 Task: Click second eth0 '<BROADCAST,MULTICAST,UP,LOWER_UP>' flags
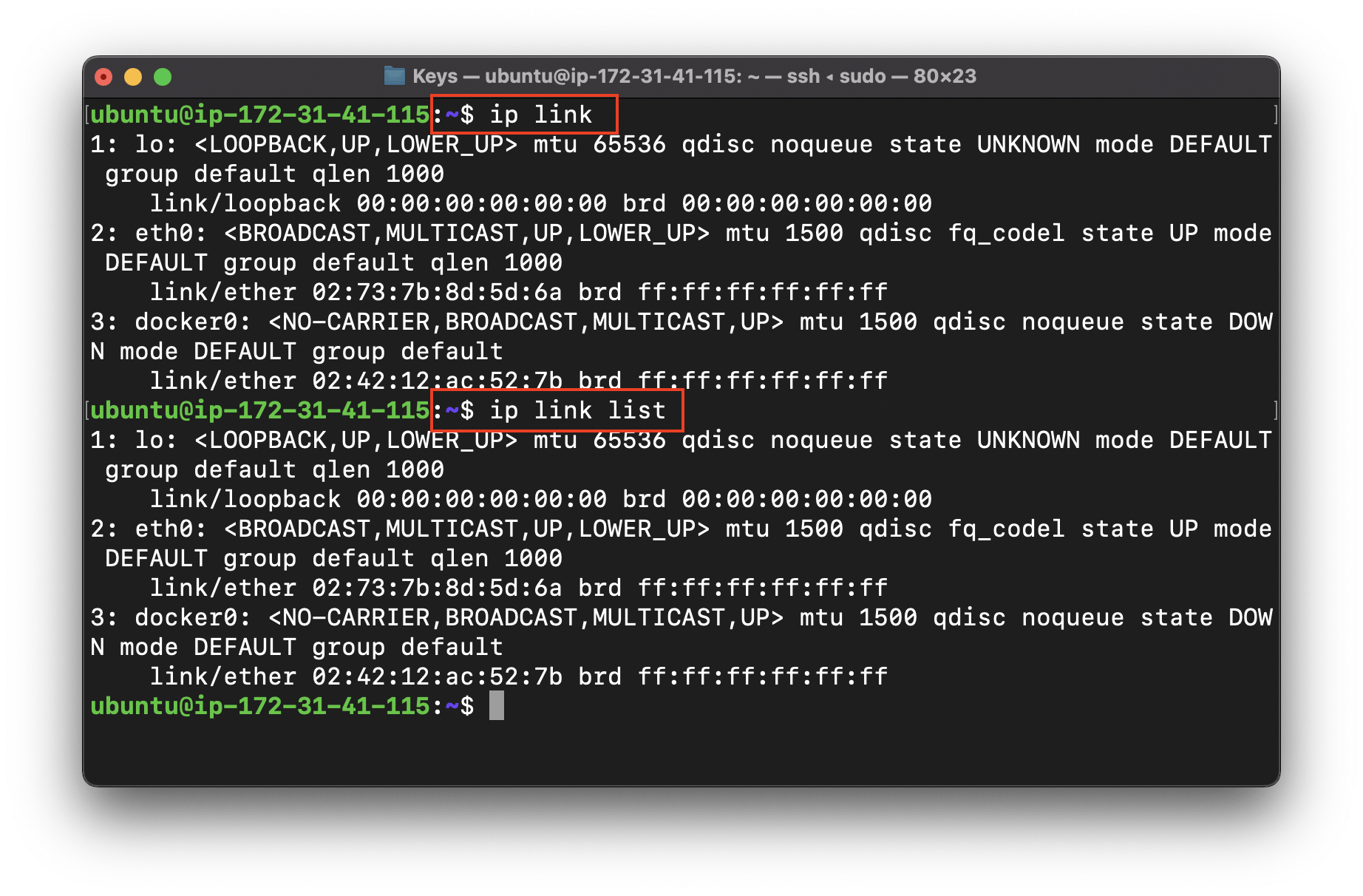467,529
